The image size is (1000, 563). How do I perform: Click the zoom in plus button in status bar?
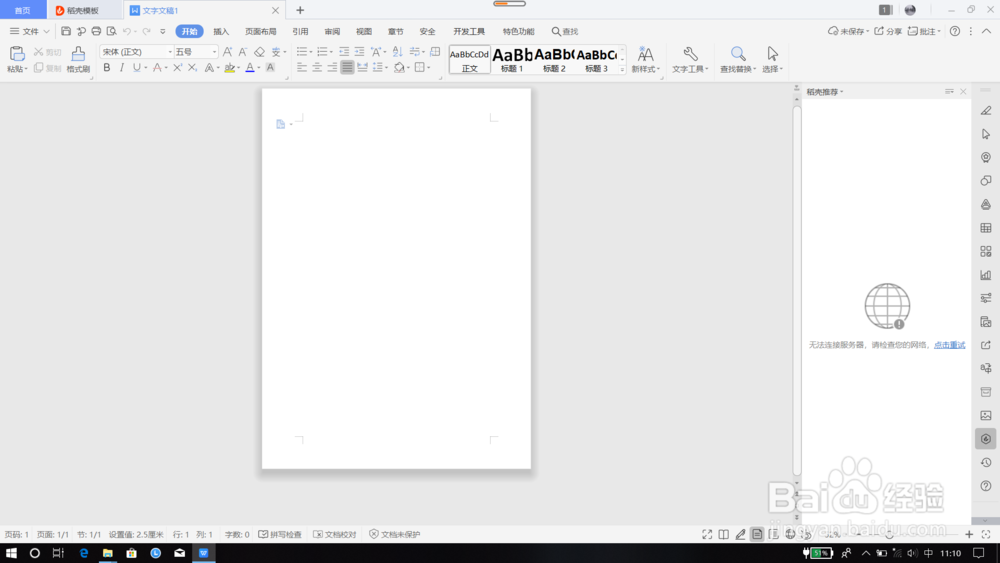(x=969, y=534)
